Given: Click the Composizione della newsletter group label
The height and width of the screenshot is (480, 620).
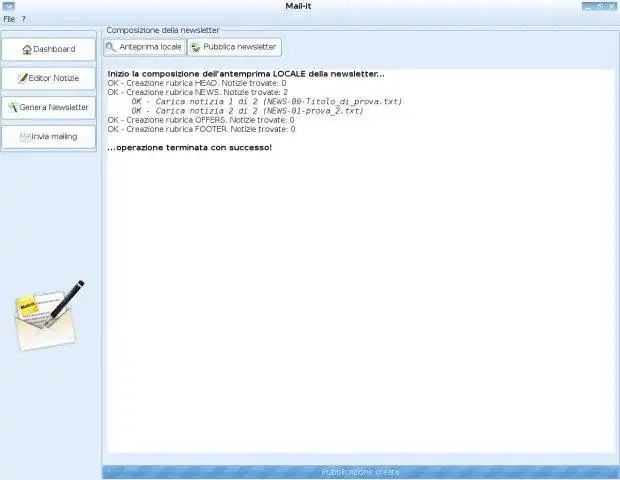Looking at the screenshot, I should tap(163, 30).
